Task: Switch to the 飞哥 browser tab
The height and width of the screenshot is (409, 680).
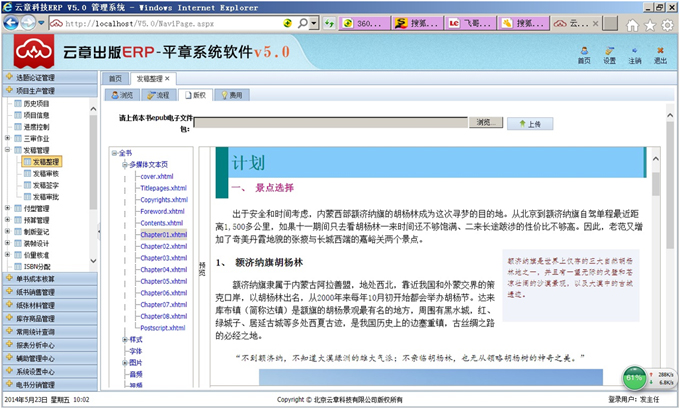Action: pos(471,23)
